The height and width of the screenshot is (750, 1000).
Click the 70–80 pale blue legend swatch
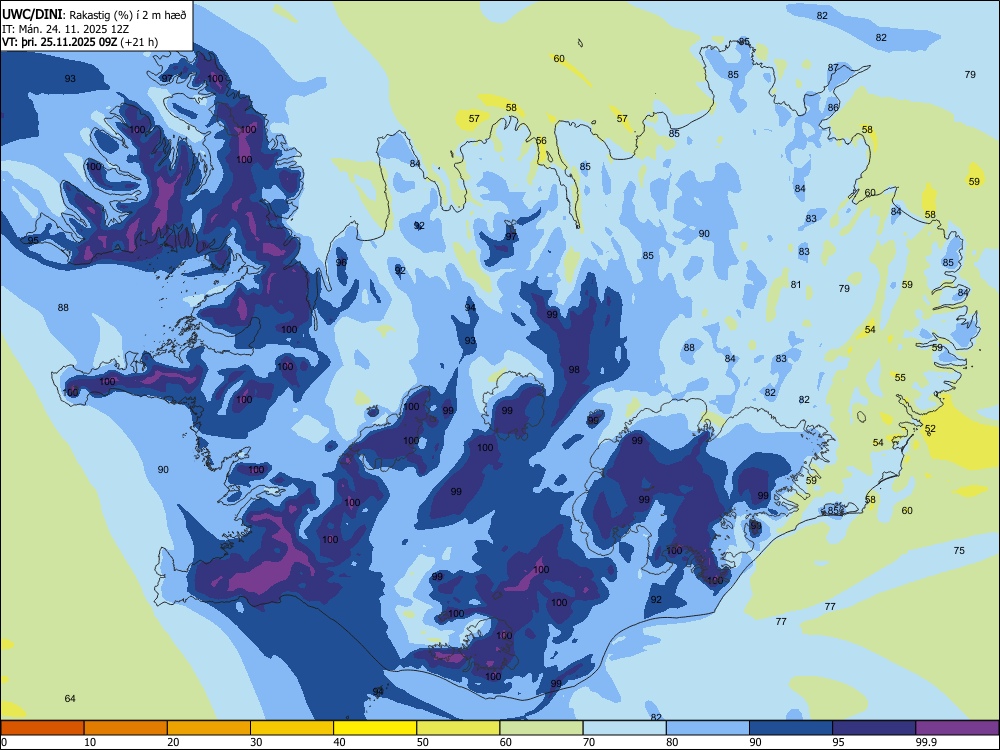624,728
